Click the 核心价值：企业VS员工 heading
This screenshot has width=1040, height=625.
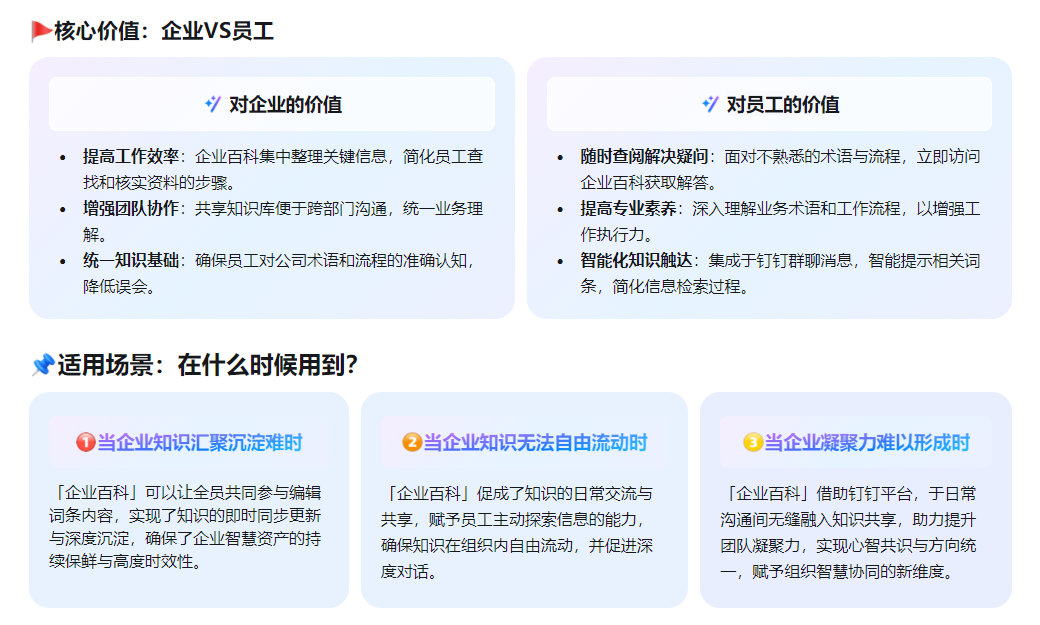coord(164,31)
